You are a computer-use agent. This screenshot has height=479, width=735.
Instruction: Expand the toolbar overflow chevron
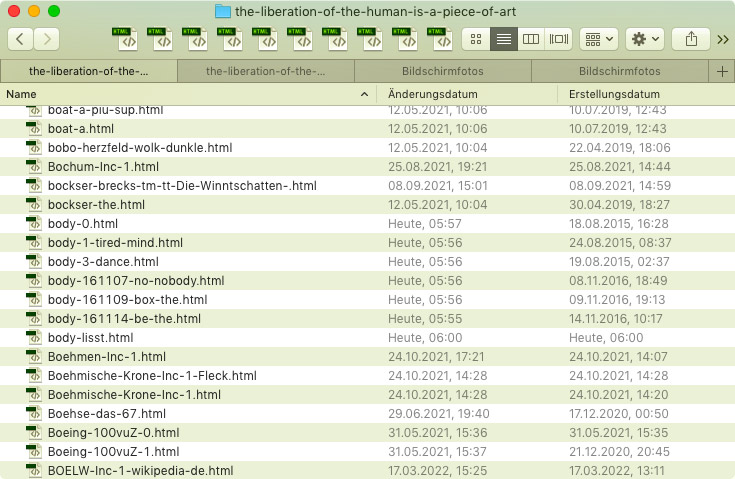coord(722,39)
